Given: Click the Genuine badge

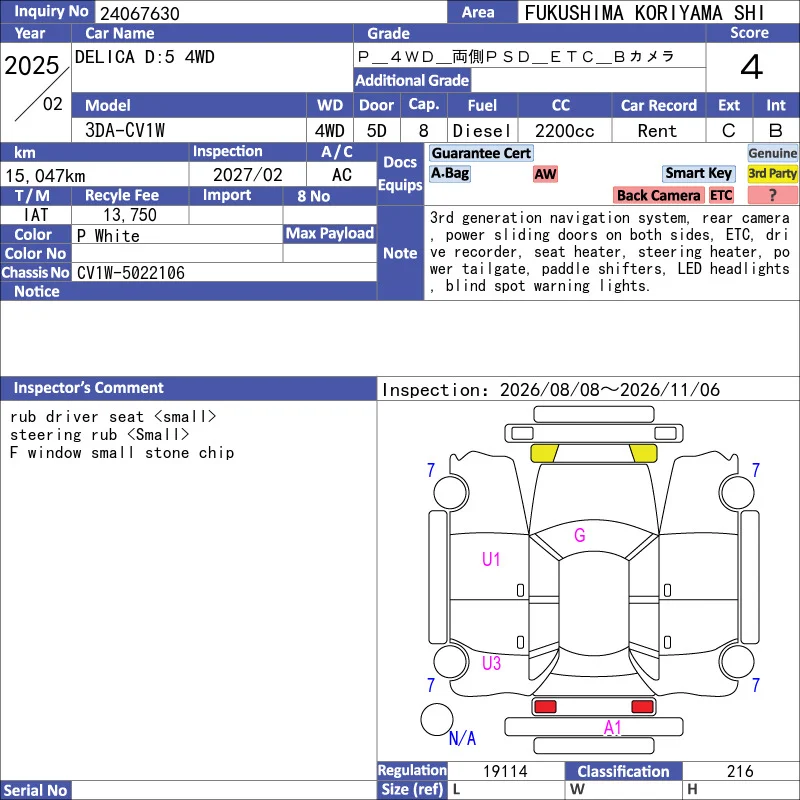Looking at the screenshot, I should pyautogui.click(x=772, y=153).
